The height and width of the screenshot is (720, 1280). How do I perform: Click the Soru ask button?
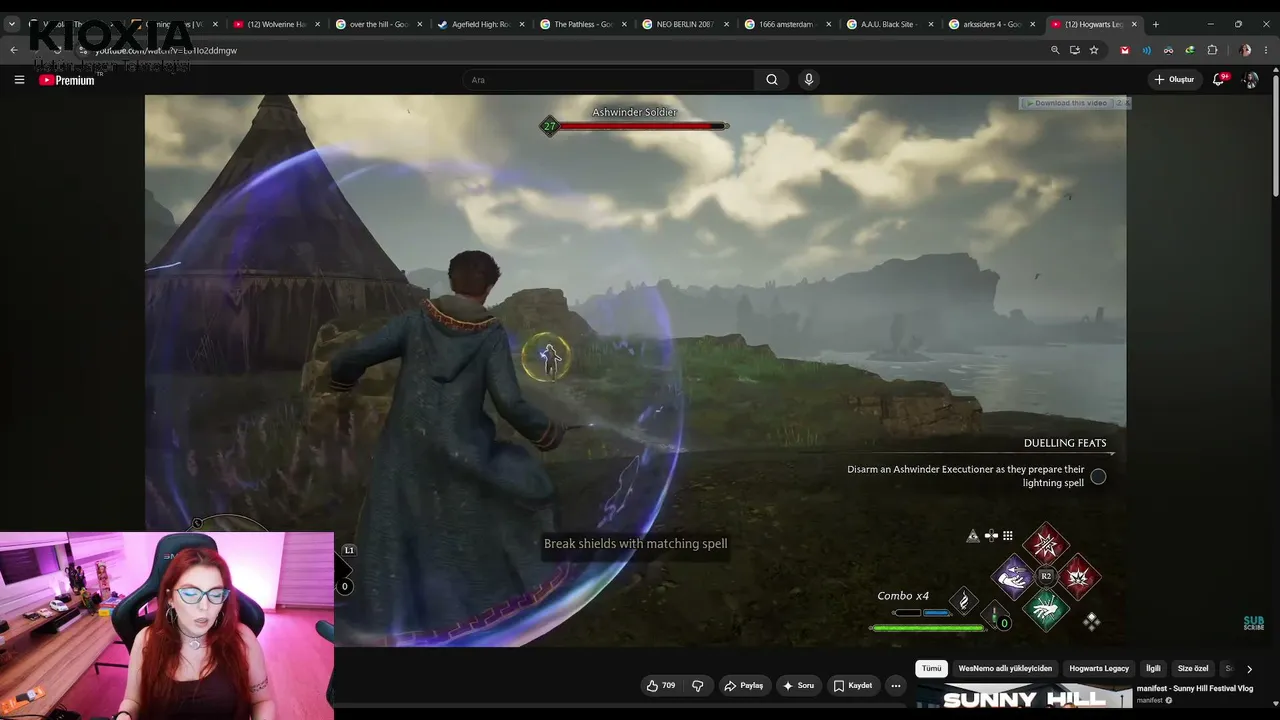point(798,686)
